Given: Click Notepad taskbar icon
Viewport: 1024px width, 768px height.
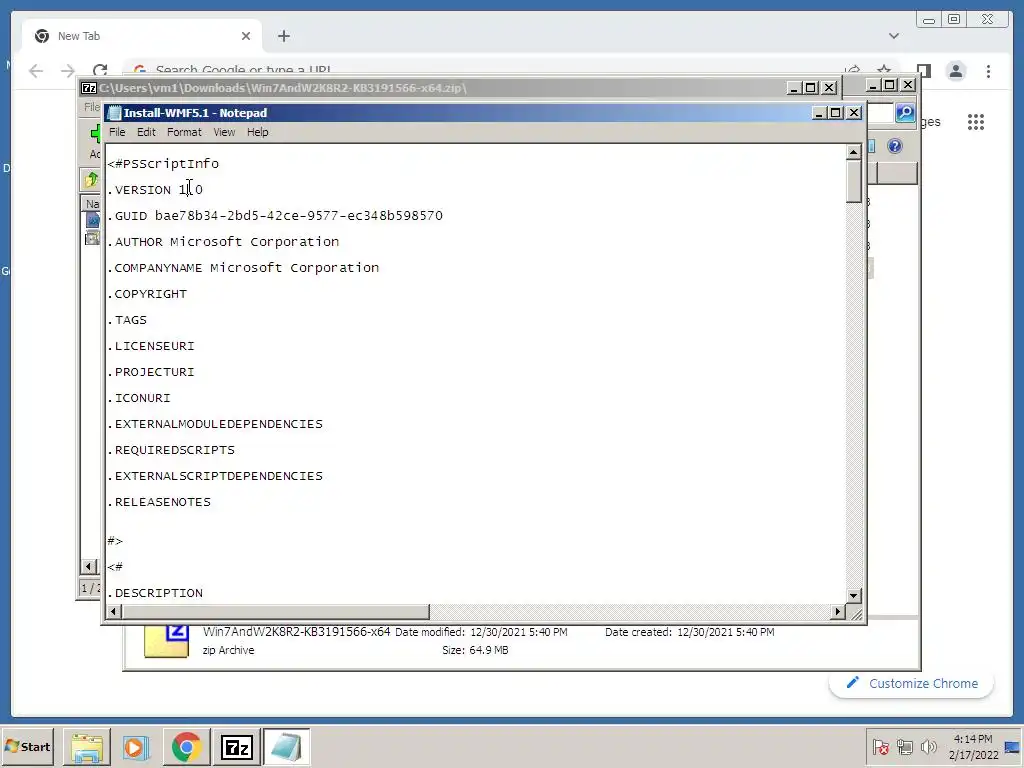Looking at the screenshot, I should [x=286, y=748].
